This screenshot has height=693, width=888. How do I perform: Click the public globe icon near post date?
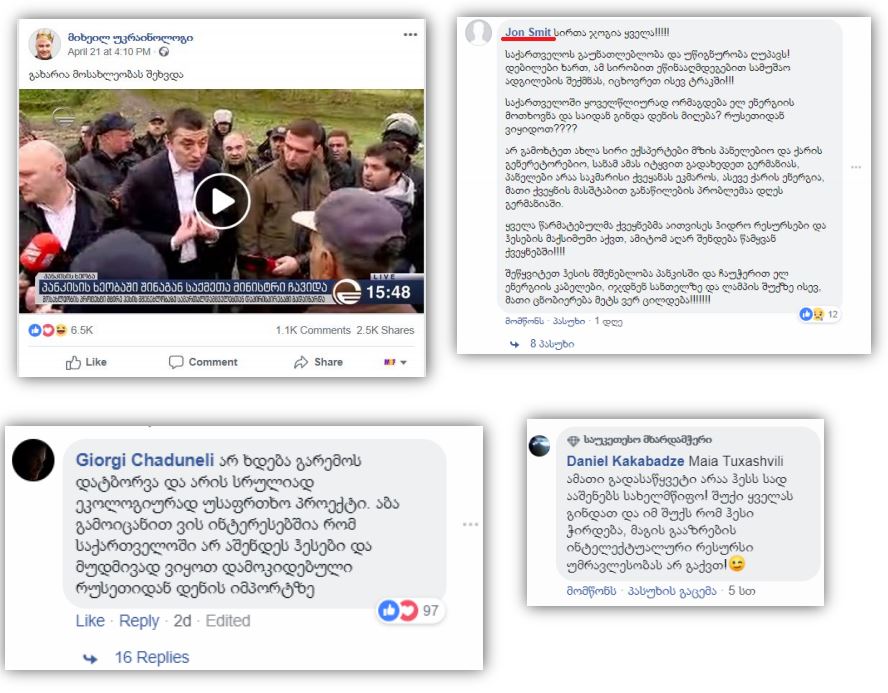click(x=164, y=52)
